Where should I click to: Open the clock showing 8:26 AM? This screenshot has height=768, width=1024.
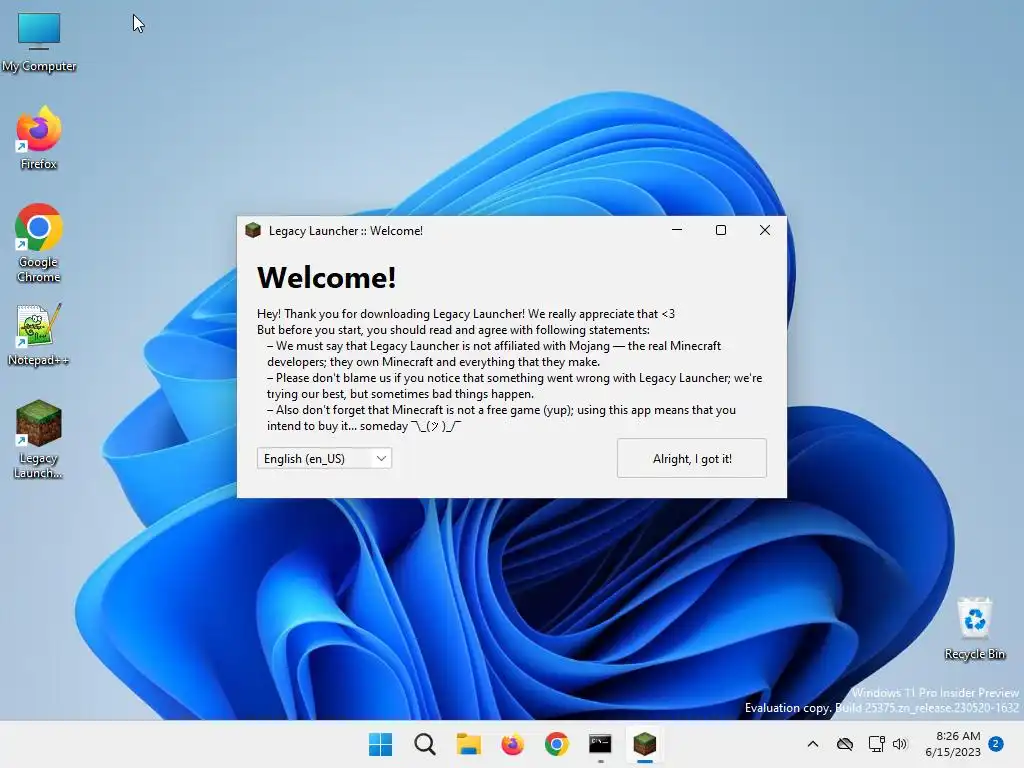[953, 744]
